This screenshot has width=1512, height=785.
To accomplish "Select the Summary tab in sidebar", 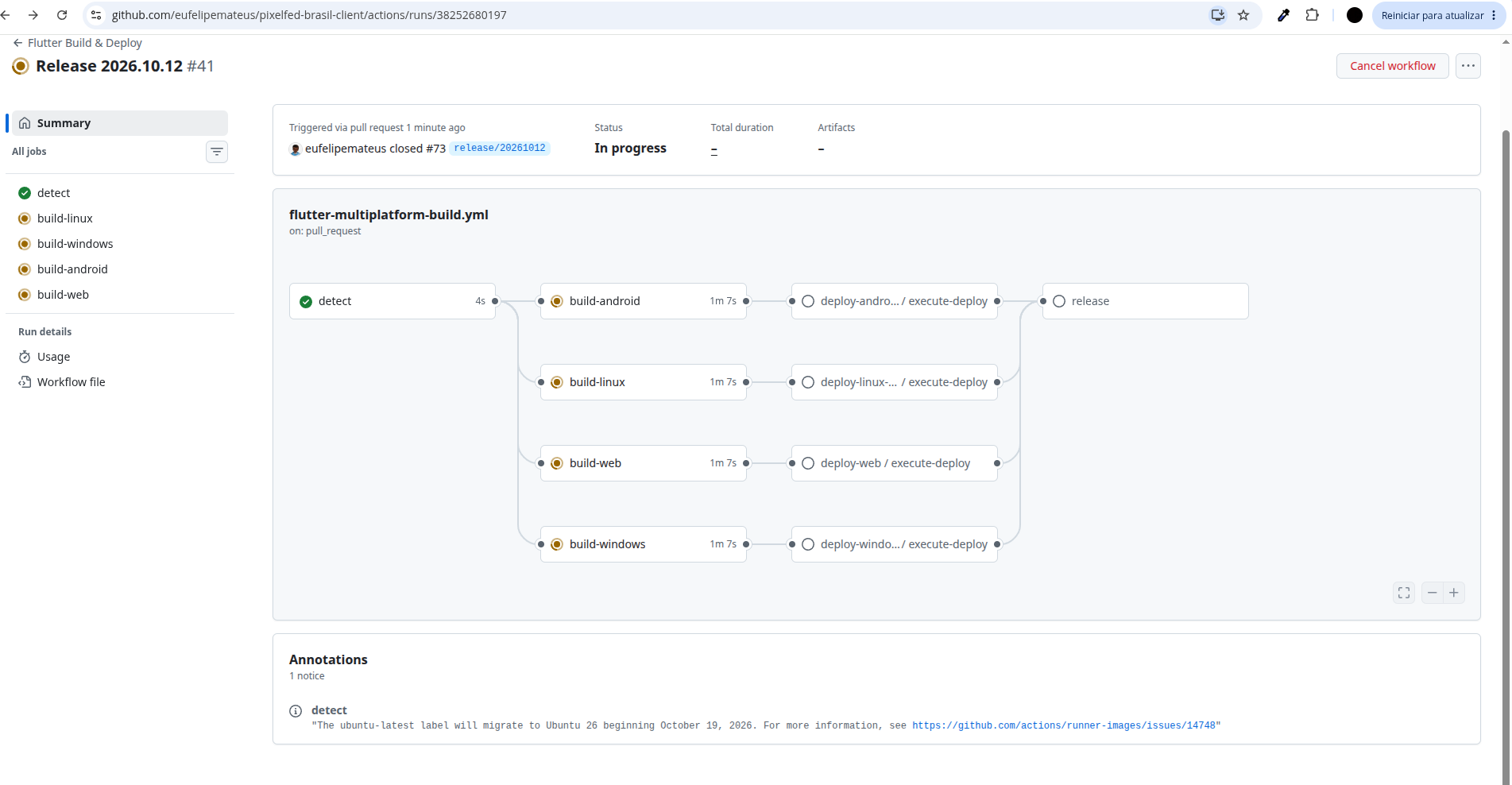I will 120,123.
